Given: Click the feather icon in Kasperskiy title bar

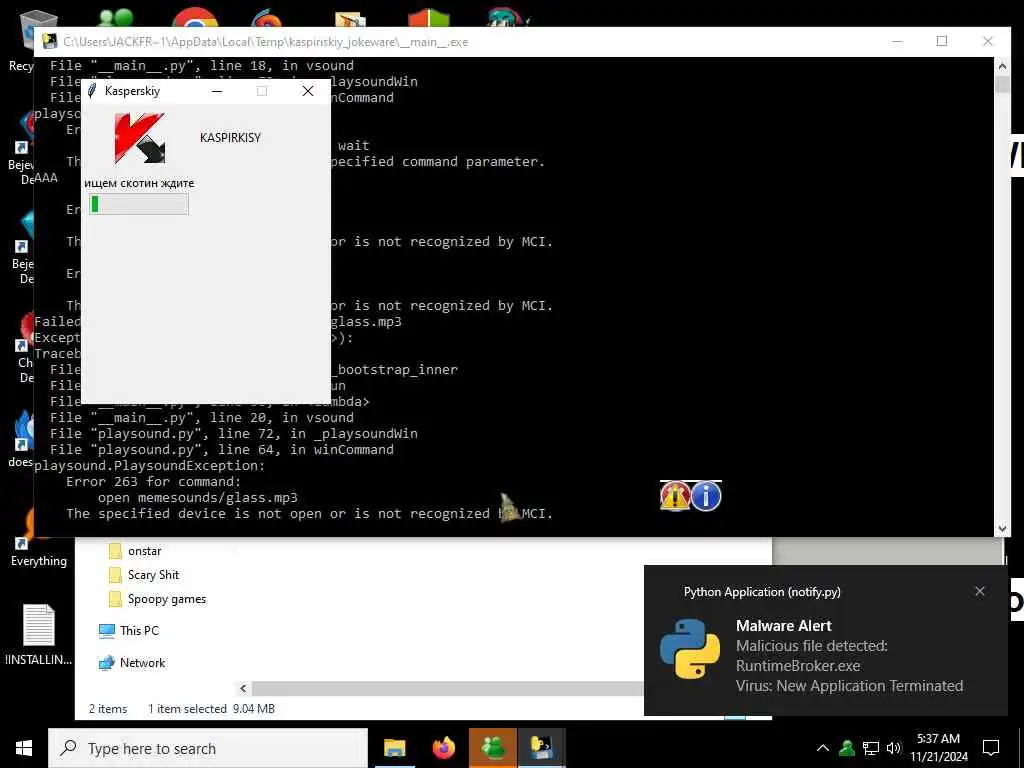Looking at the screenshot, I should (92, 91).
